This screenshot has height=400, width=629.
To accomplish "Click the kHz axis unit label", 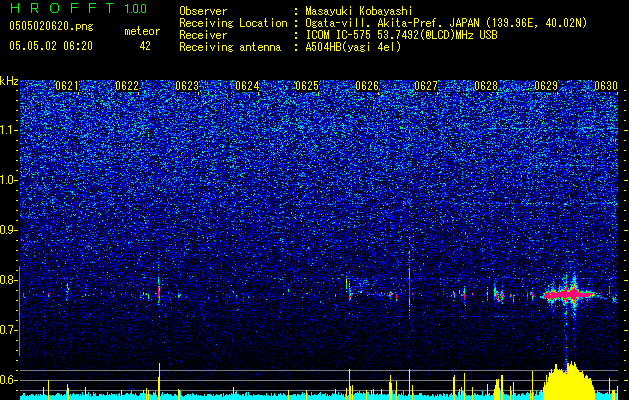I will pos(9,81).
